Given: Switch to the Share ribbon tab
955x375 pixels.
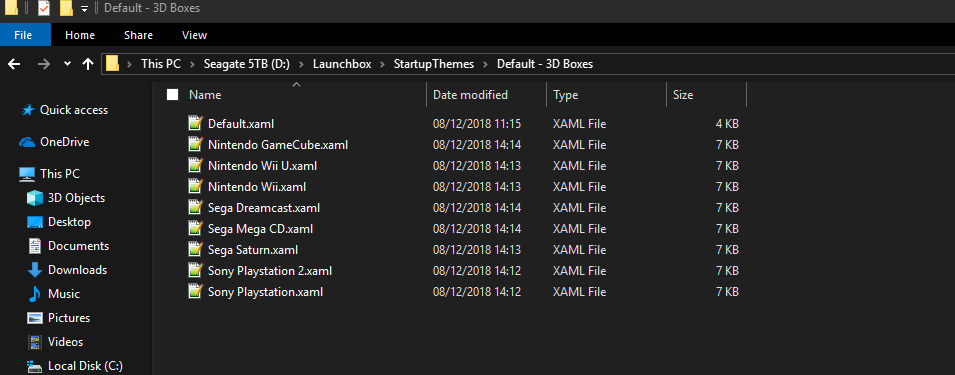Looking at the screenshot, I should 138,35.
